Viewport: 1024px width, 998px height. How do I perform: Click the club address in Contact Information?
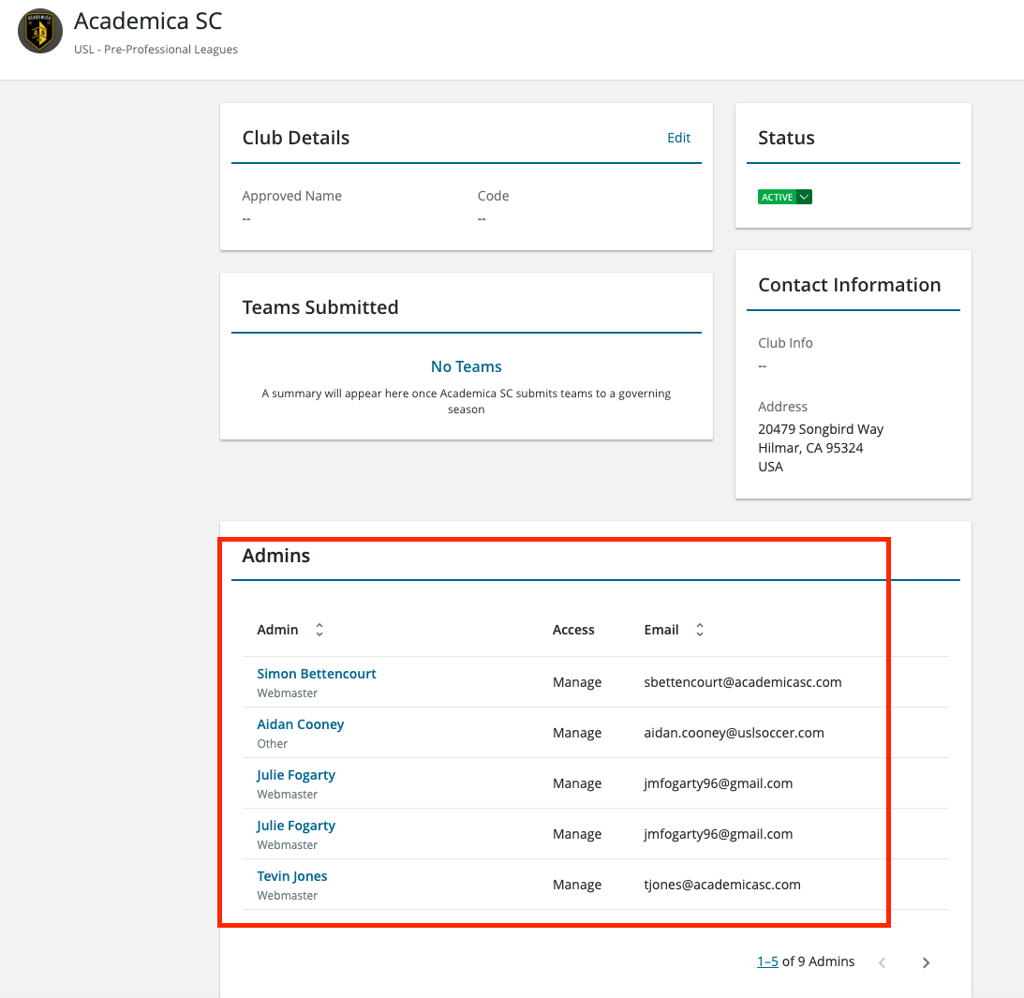(x=820, y=447)
